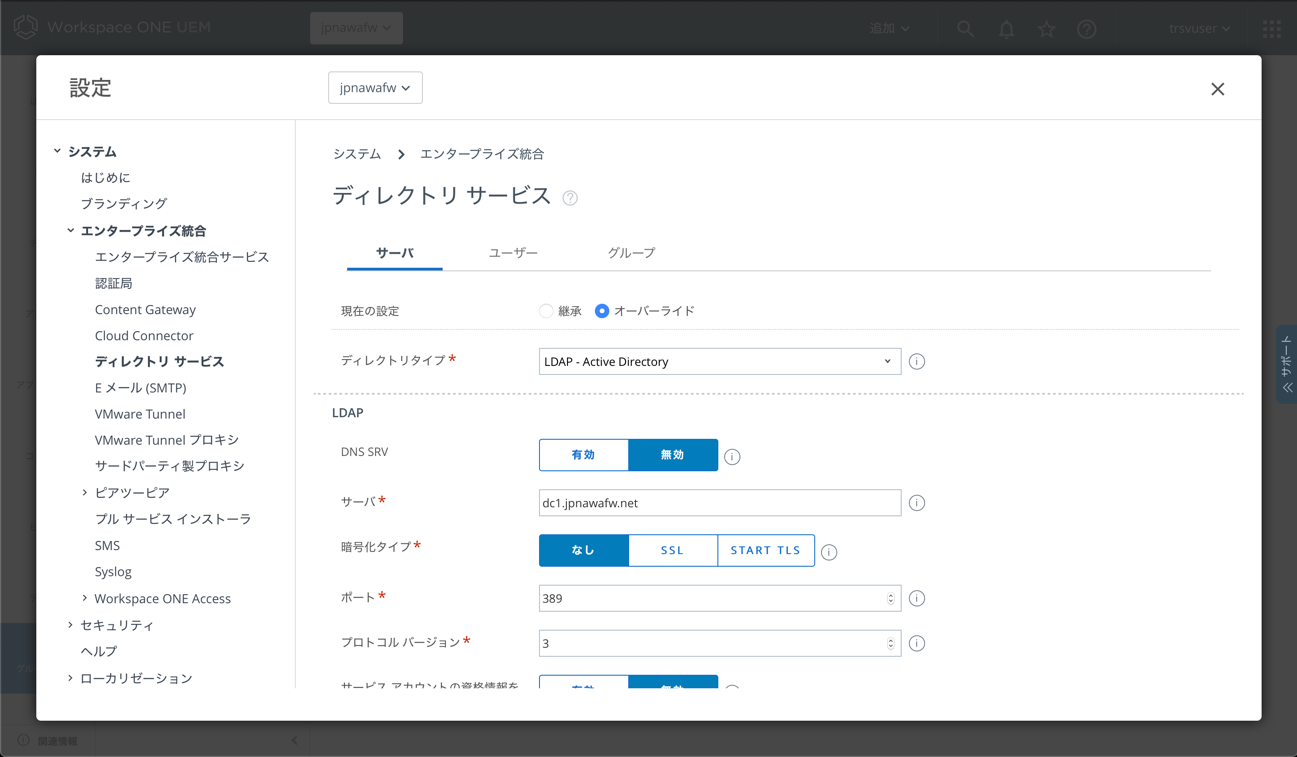Expand the Workspace ONE Access tree node
This screenshot has width=1297, height=757.
84,598
